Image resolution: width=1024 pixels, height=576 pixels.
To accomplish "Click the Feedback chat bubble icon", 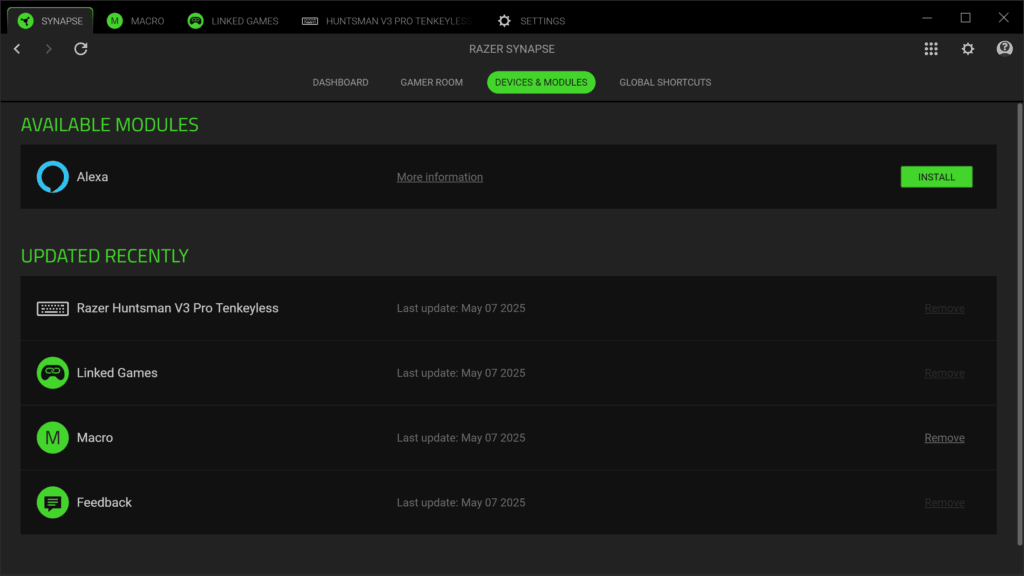I will click(x=53, y=502).
